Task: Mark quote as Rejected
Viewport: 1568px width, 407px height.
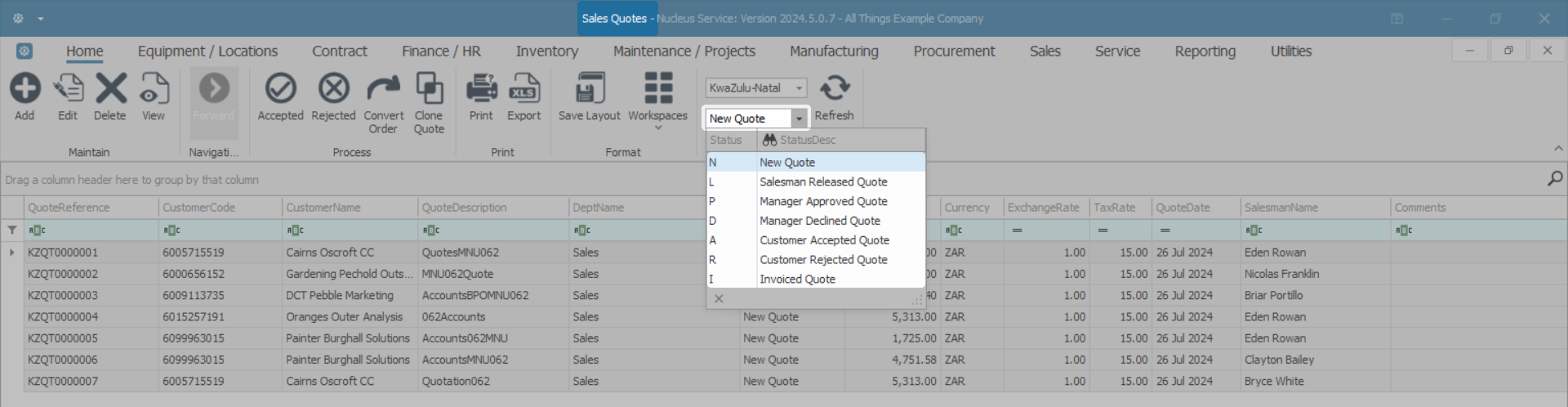Action: (x=333, y=88)
